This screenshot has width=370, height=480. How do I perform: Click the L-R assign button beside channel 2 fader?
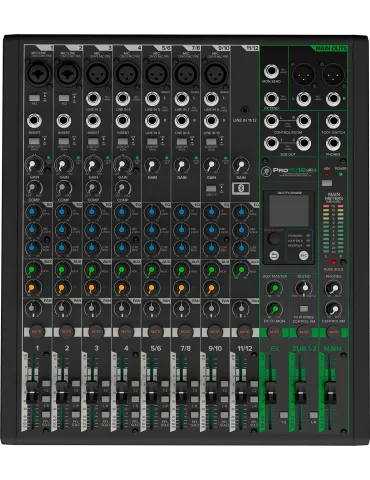coord(76,399)
